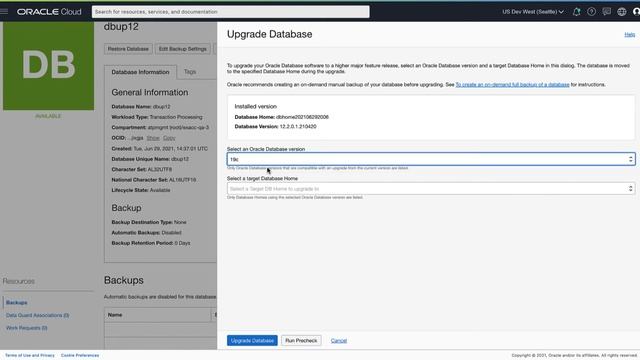640x360 pixels.
Task: Click the green DB database icon
Action: pos(48,66)
